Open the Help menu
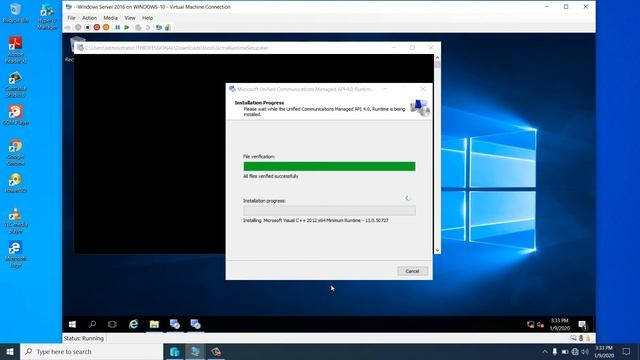The image size is (640, 360). (147, 18)
